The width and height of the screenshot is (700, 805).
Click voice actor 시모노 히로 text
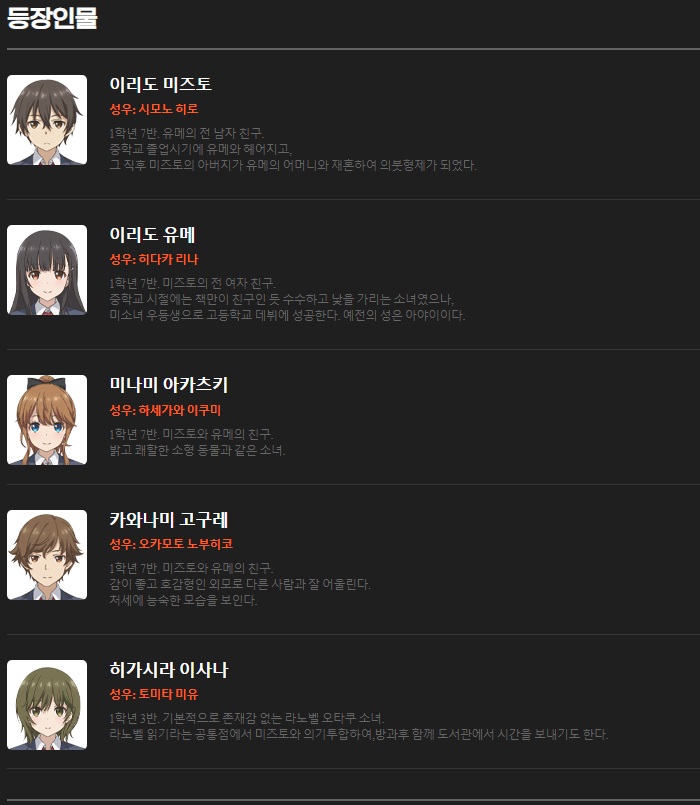[x=168, y=109]
